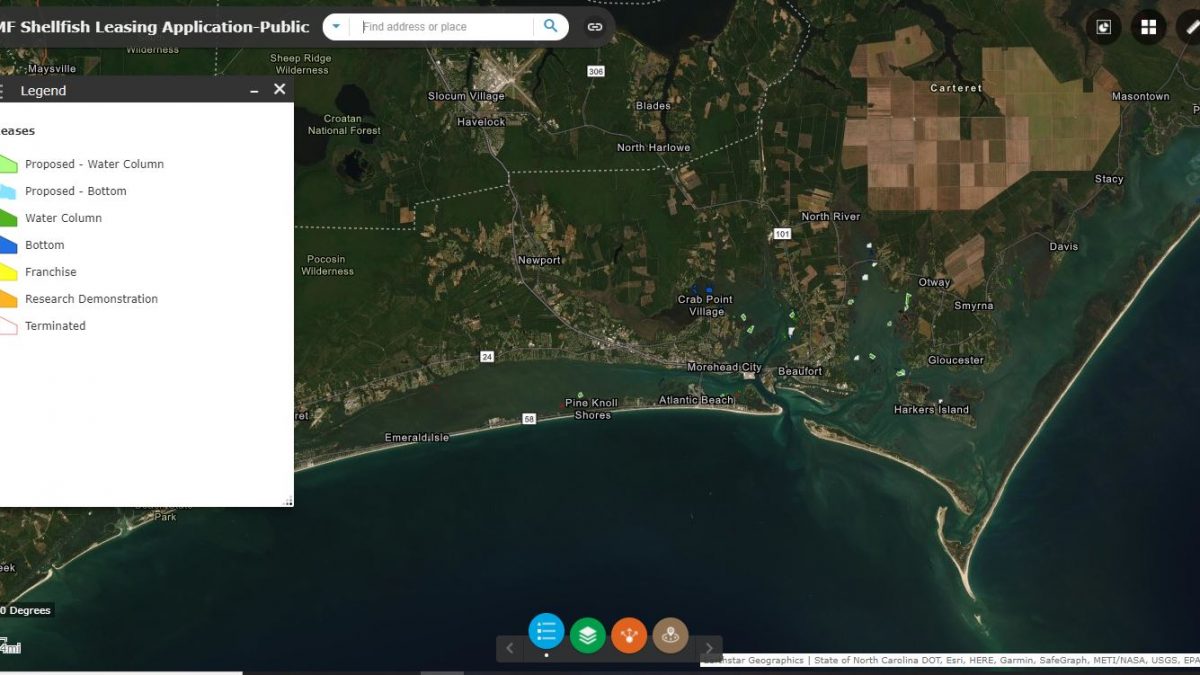
Task: Open the chart widget at top right
Action: pos(1104,27)
